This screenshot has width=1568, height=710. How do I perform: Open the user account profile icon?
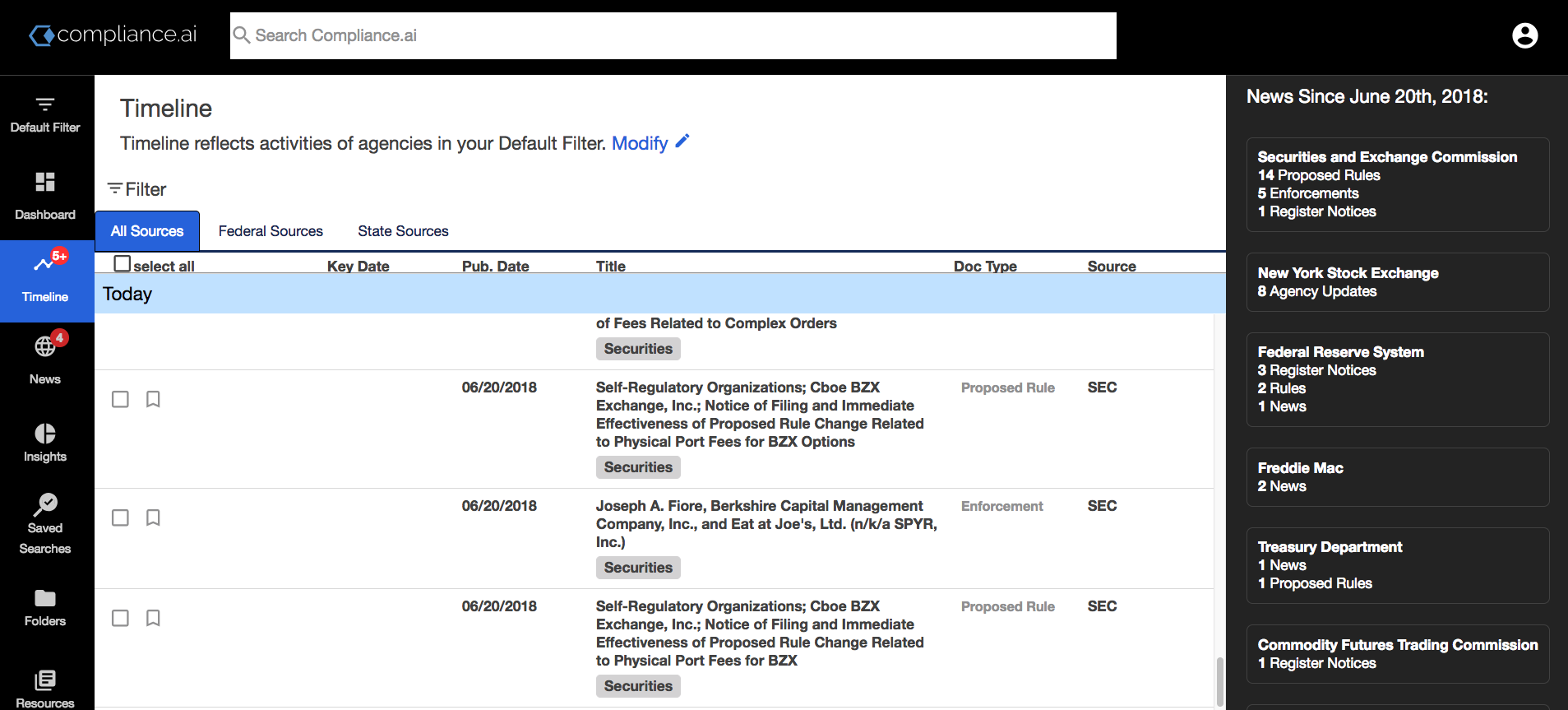coord(1524,35)
